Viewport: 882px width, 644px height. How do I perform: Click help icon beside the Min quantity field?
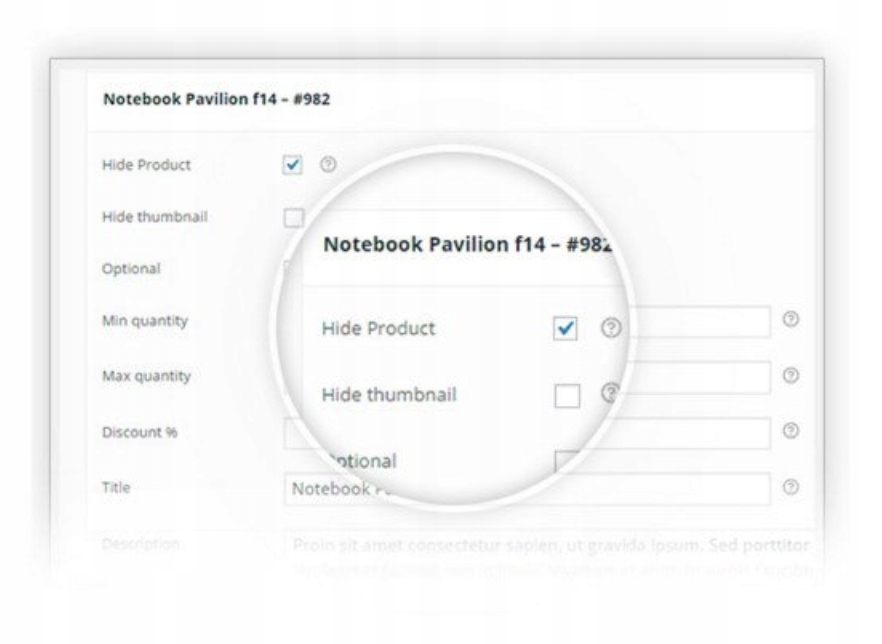tap(791, 320)
